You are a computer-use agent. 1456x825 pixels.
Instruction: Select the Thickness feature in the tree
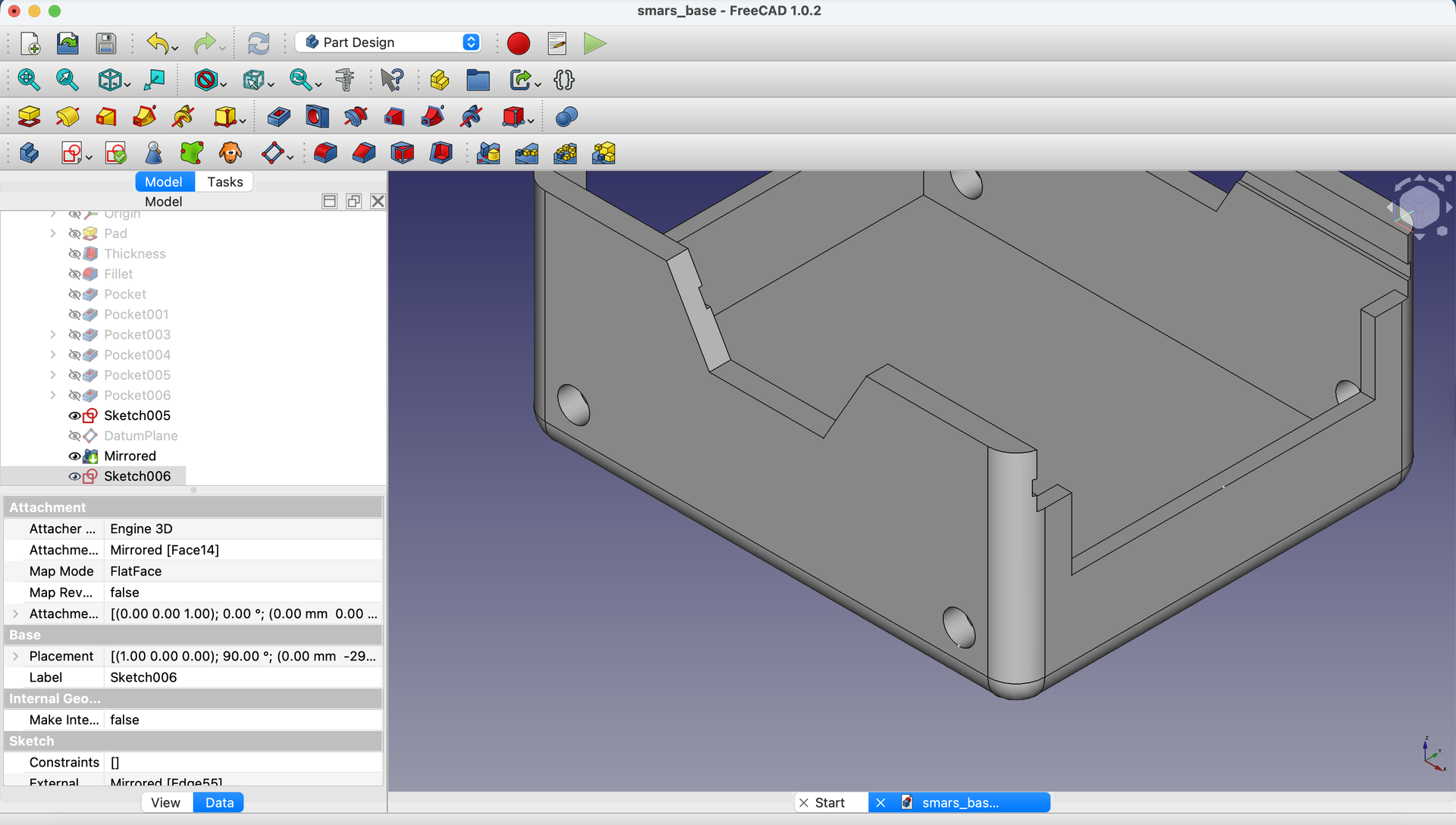(x=134, y=254)
